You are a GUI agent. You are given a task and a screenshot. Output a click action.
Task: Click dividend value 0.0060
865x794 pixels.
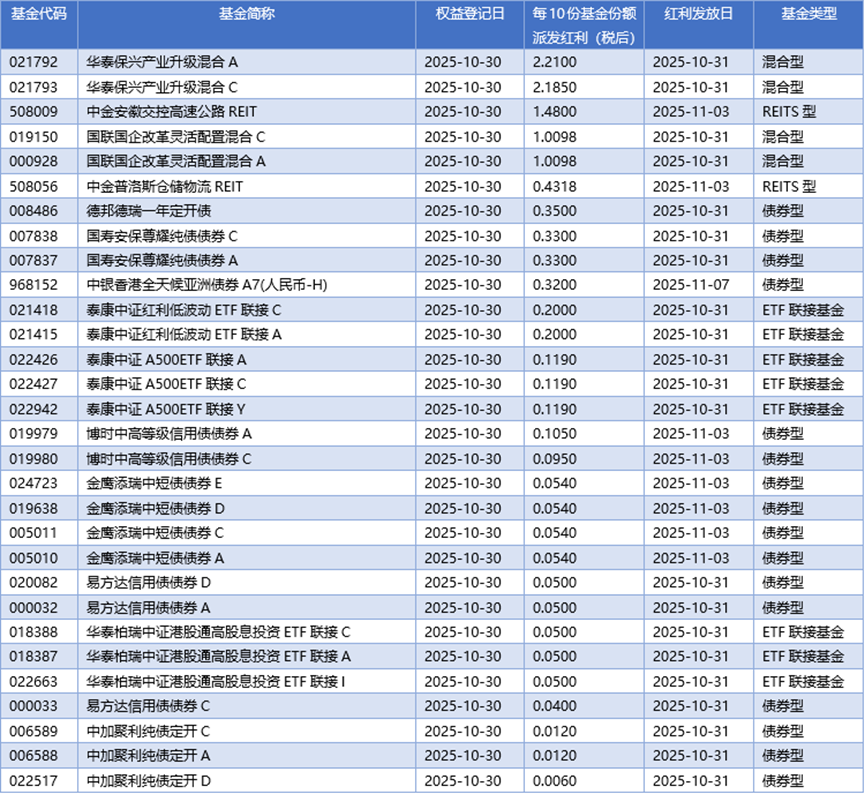click(554, 781)
